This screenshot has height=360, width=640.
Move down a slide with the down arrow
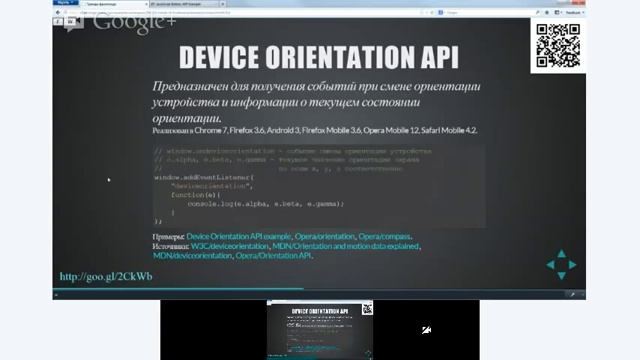click(x=562, y=276)
